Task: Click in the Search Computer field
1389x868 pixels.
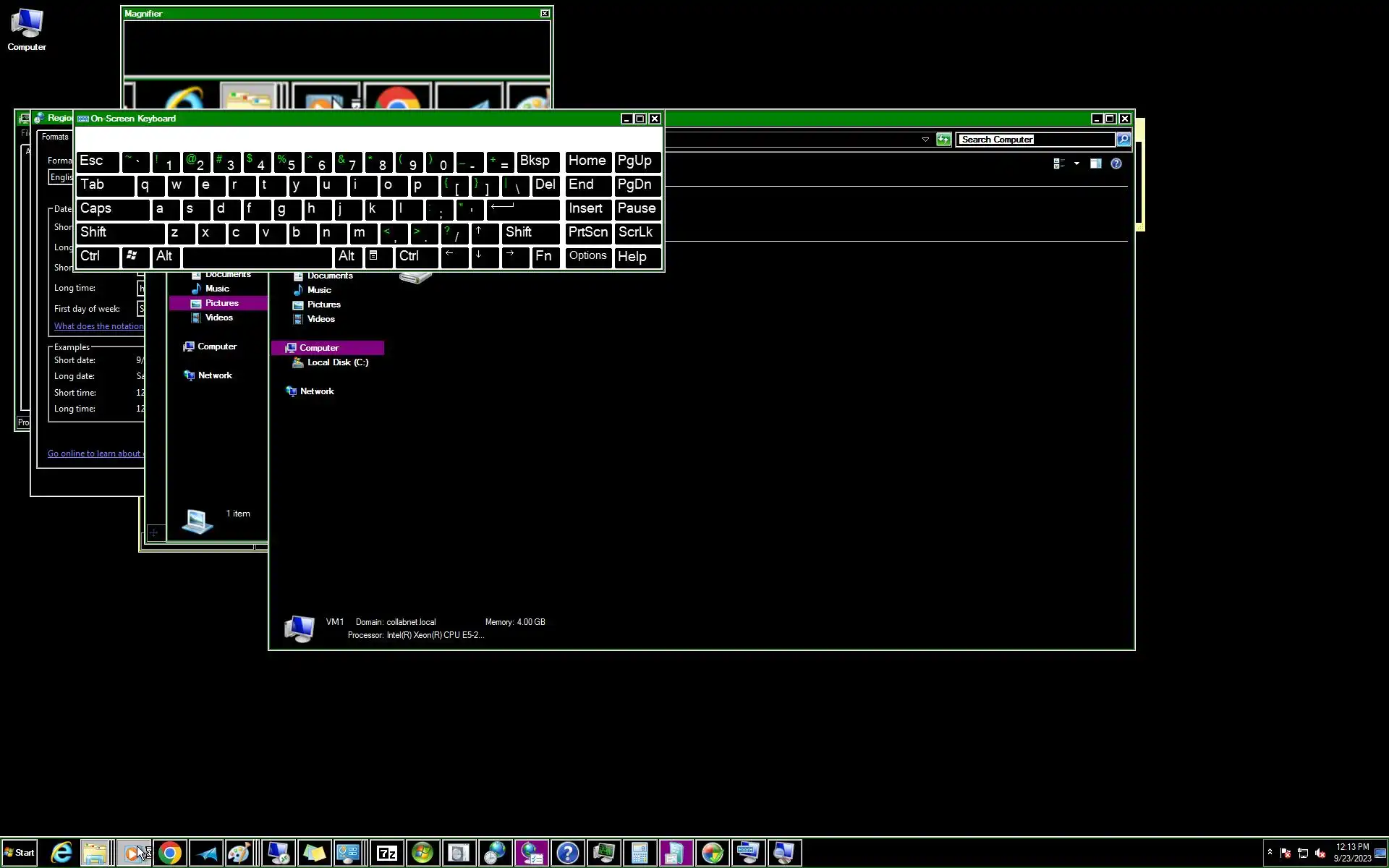Action: 1035,140
